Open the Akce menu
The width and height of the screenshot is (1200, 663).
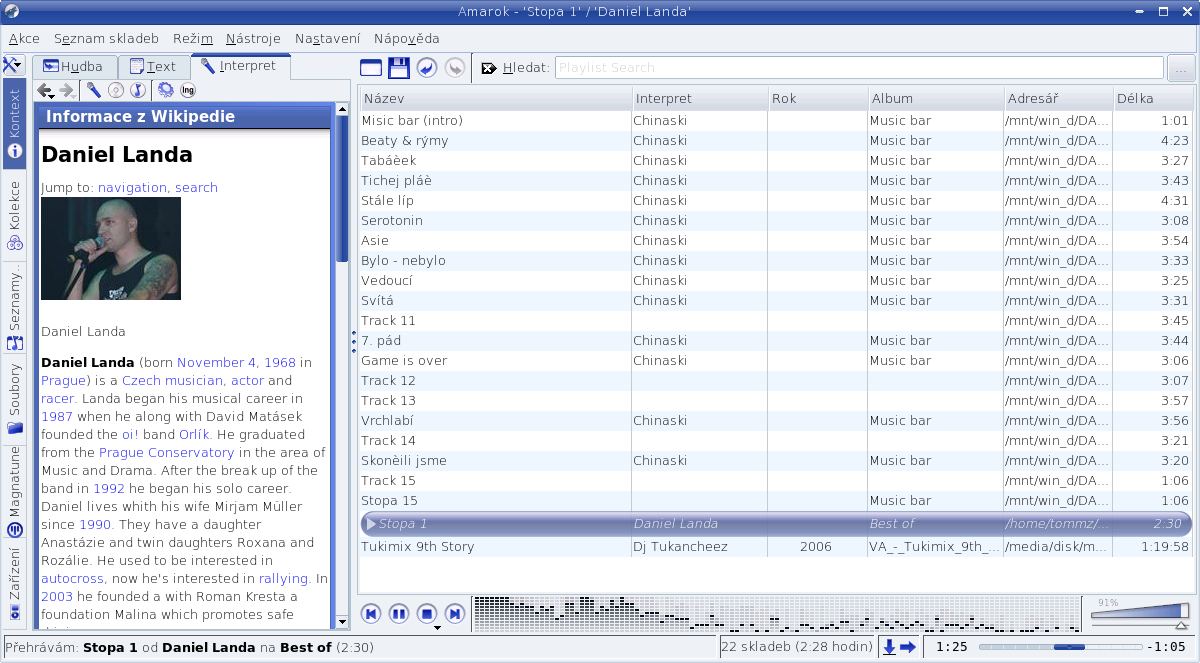coord(24,38)
